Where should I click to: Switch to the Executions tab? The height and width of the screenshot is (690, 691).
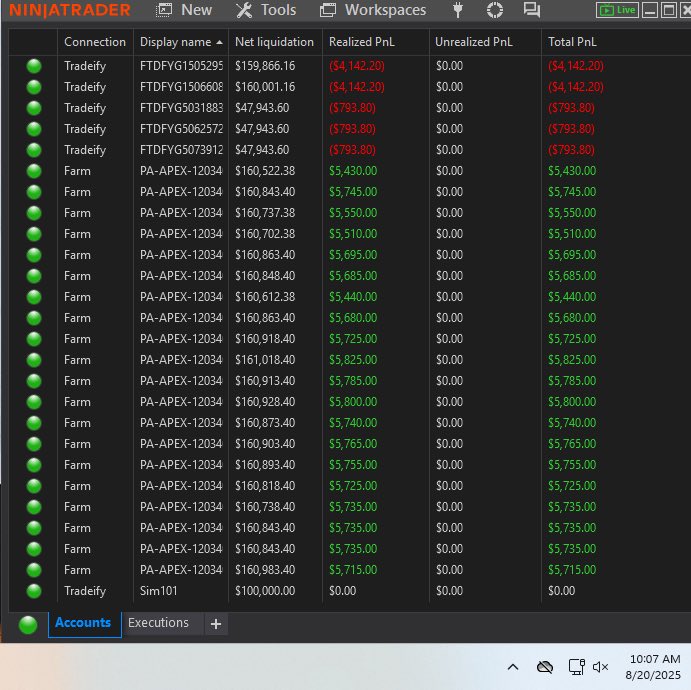[x=158, y=623]
